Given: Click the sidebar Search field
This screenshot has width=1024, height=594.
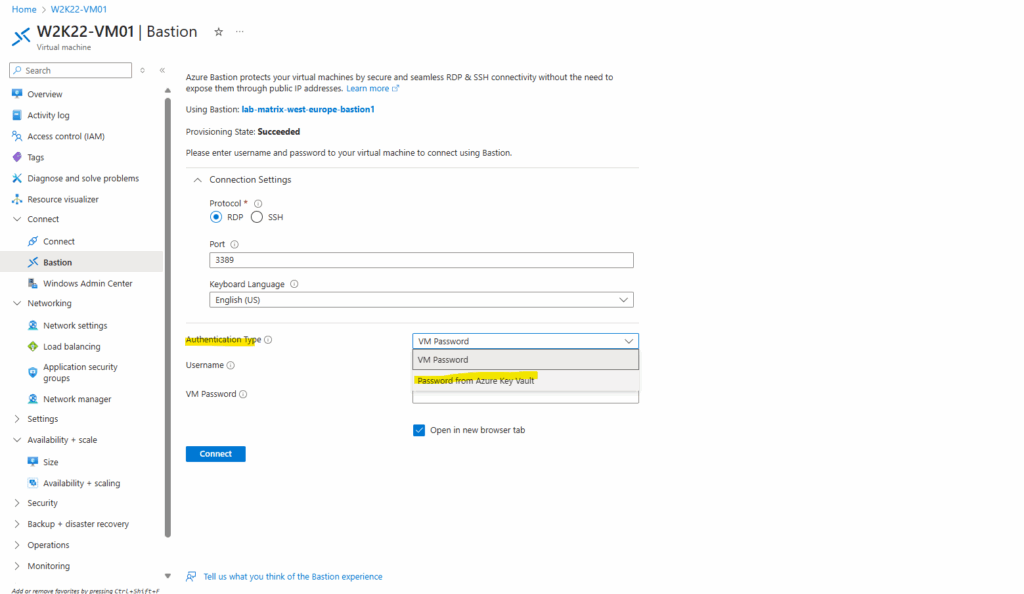Looking at the screenshot, I should tap(71, 70).
